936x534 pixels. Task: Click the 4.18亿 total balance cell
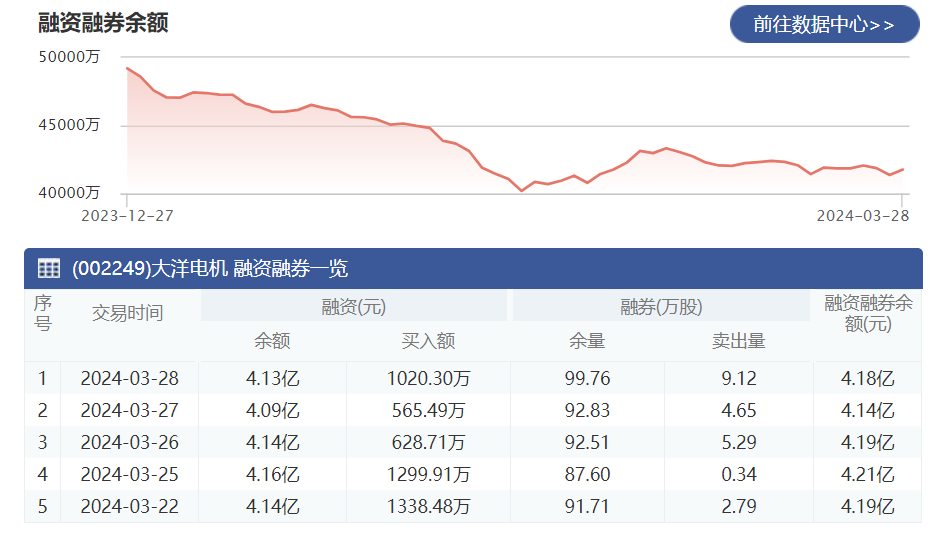click(867, 378)
